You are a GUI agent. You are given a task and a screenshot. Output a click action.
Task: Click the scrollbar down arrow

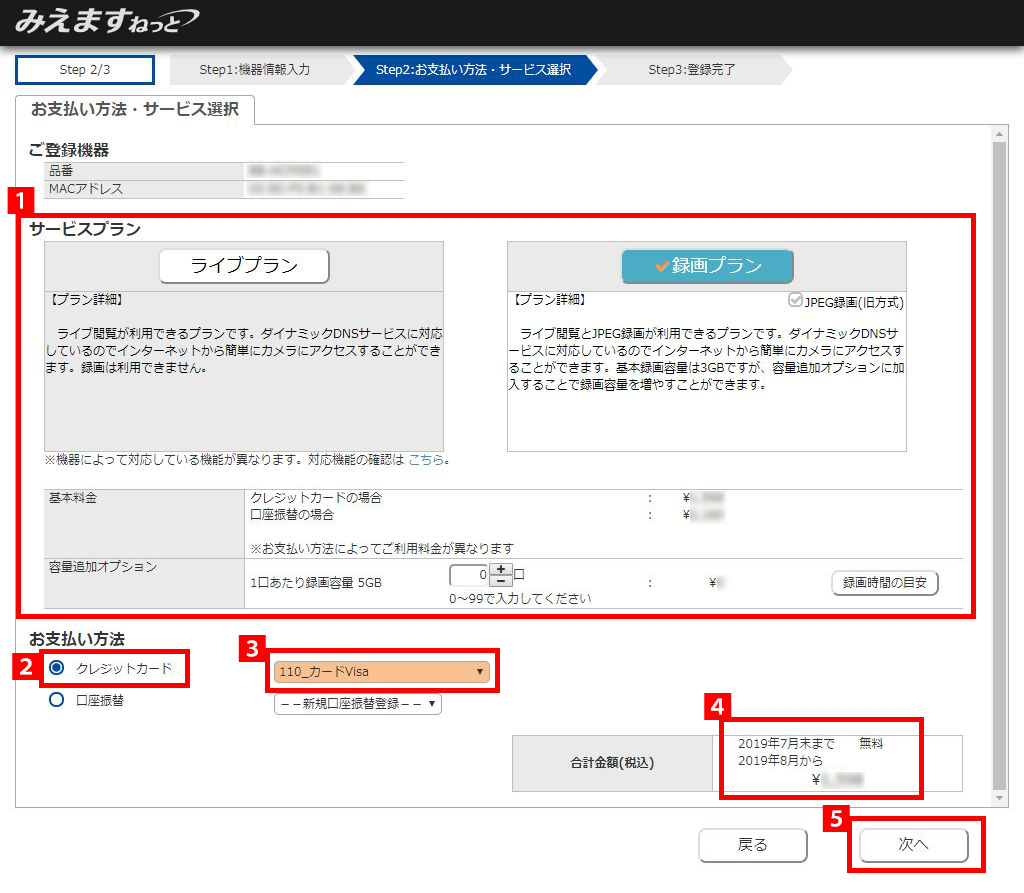[1000, 798]
